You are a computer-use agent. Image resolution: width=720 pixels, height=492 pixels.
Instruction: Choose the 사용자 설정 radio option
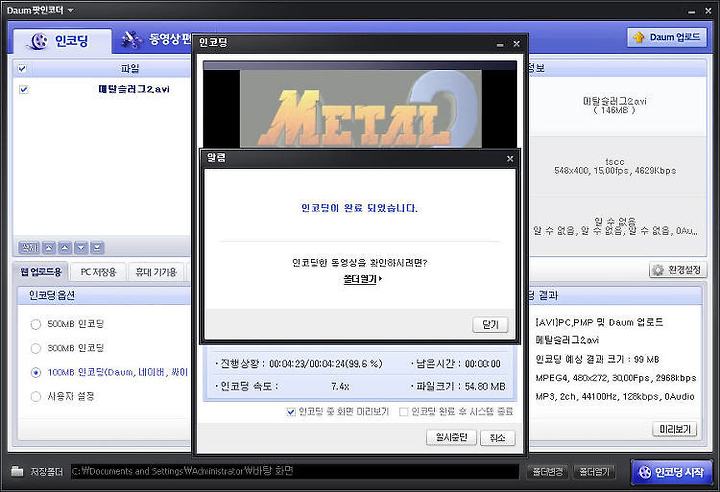[x=36, y=396]
